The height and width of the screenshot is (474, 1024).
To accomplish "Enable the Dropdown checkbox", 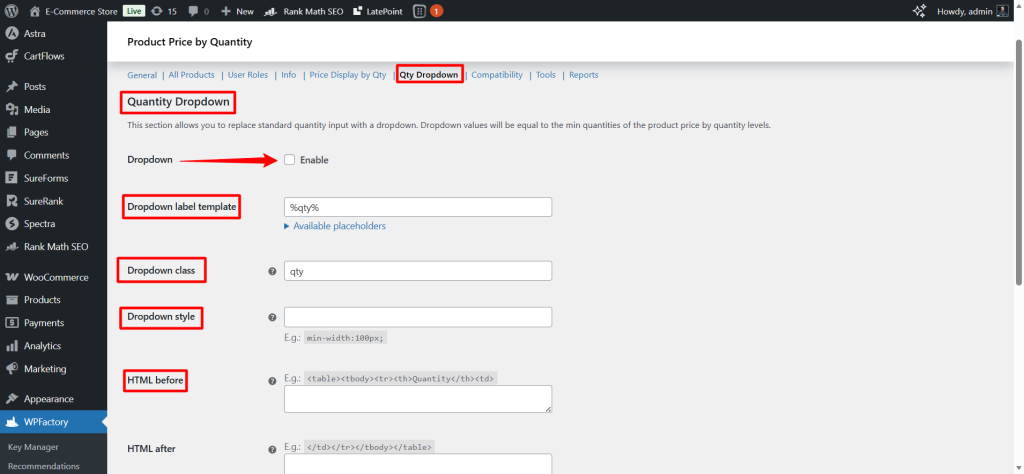I will coord(290,160).
